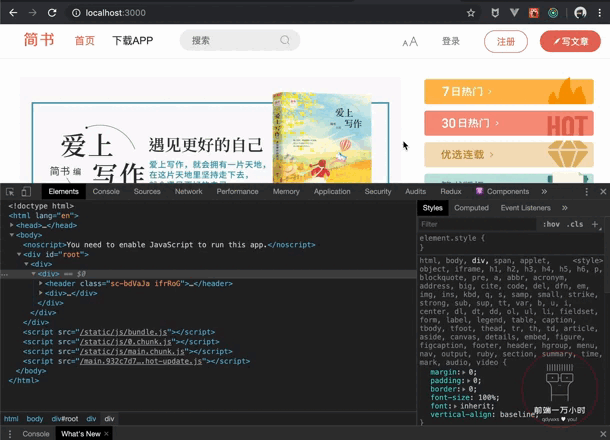The height and width of the screenshot is (440, 610).
Task: Select body in the breadcrumb bar
Action: [x=35, y=419]
